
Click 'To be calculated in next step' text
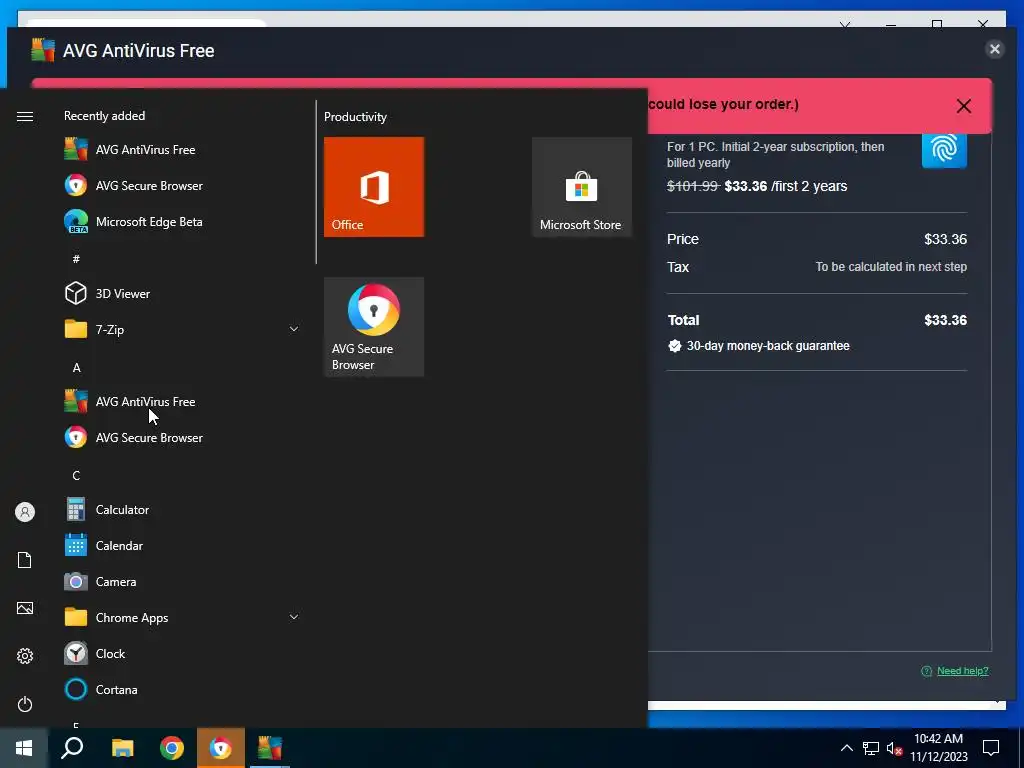click(891, 266)
